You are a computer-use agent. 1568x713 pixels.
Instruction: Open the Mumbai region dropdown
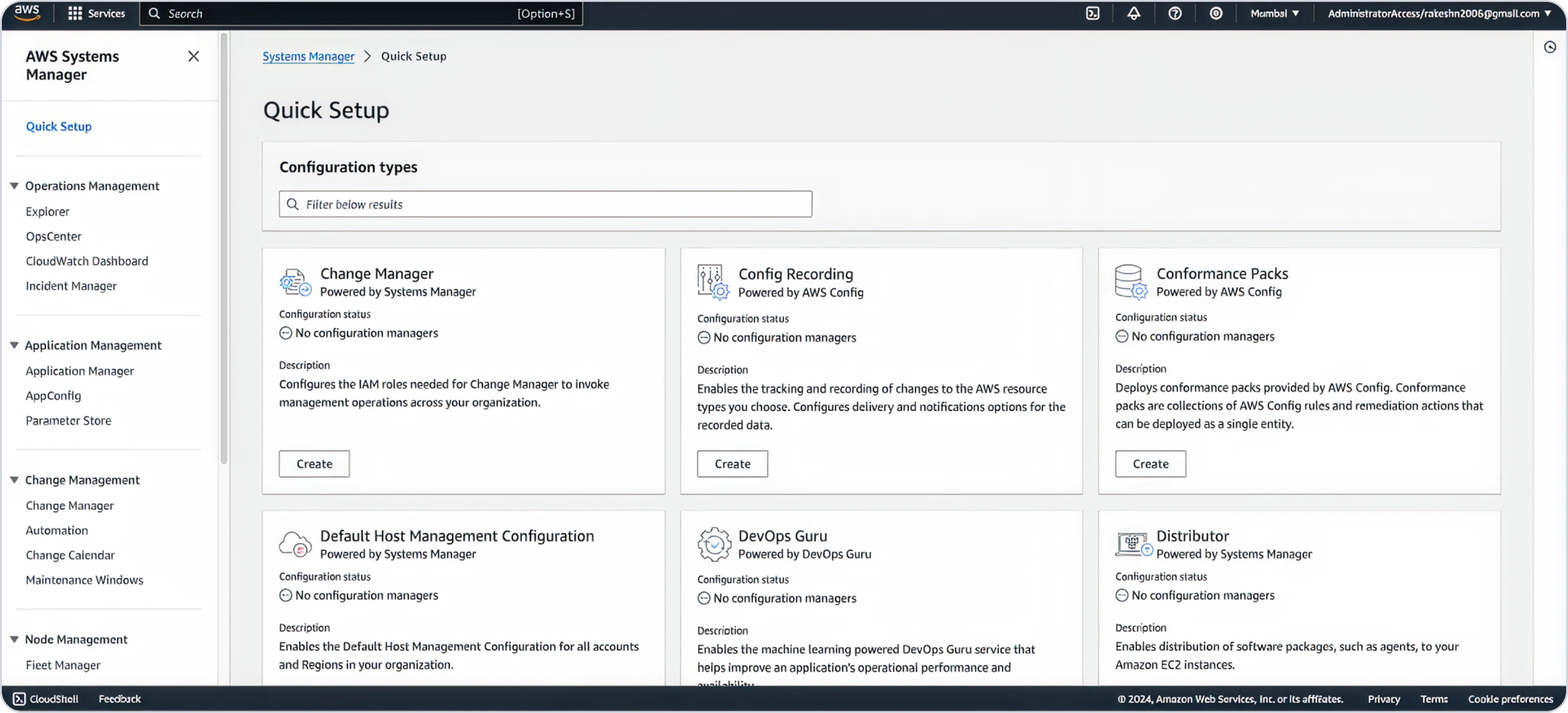click(x=1275, y=14)
